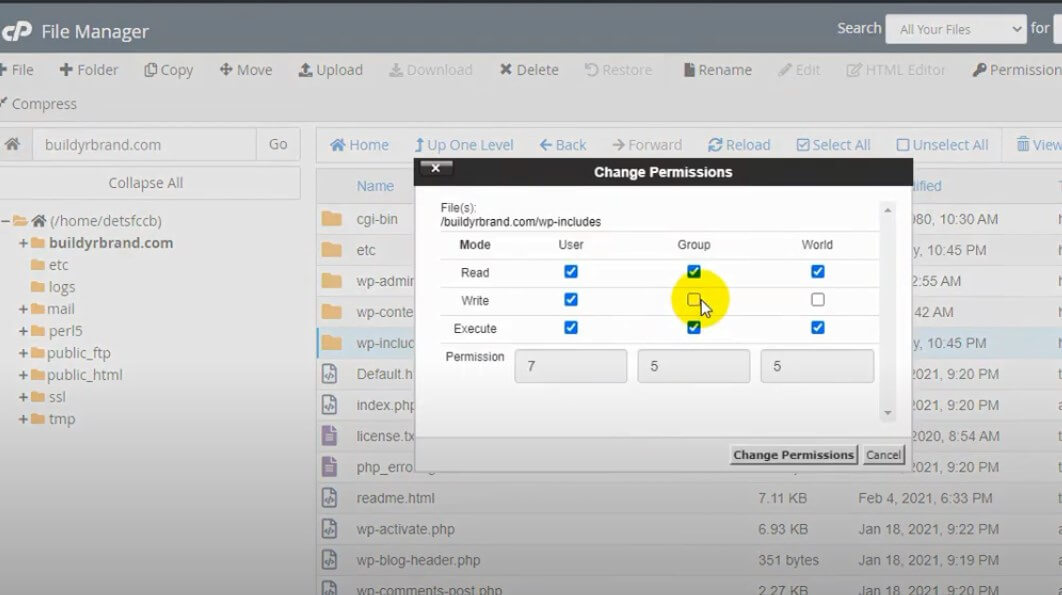Image resolution: width=1062 pixels, height=595 pixels.
Task: Click Unselect All
Action: (942, 145)
